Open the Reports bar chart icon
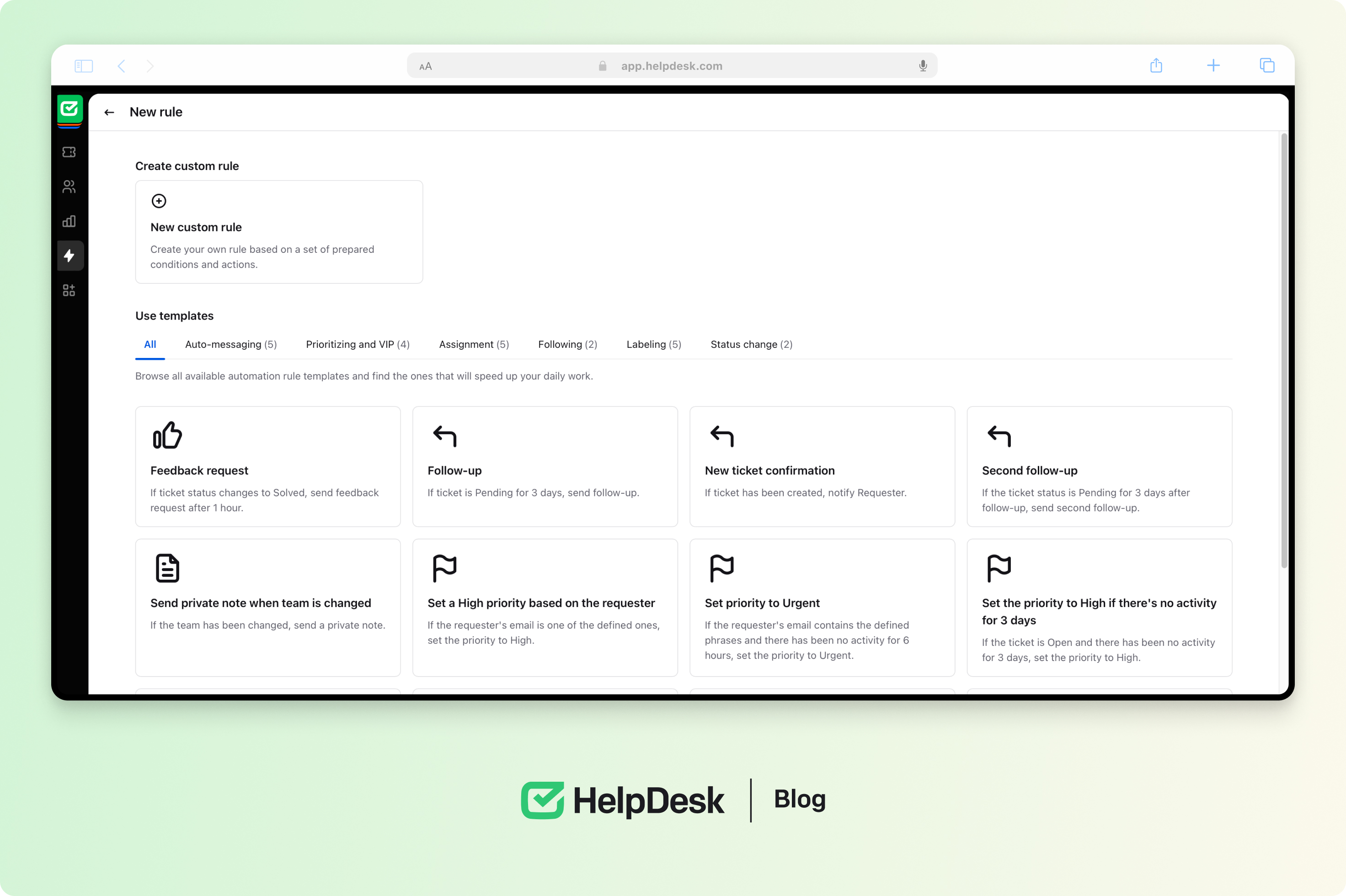 [69, 221]
